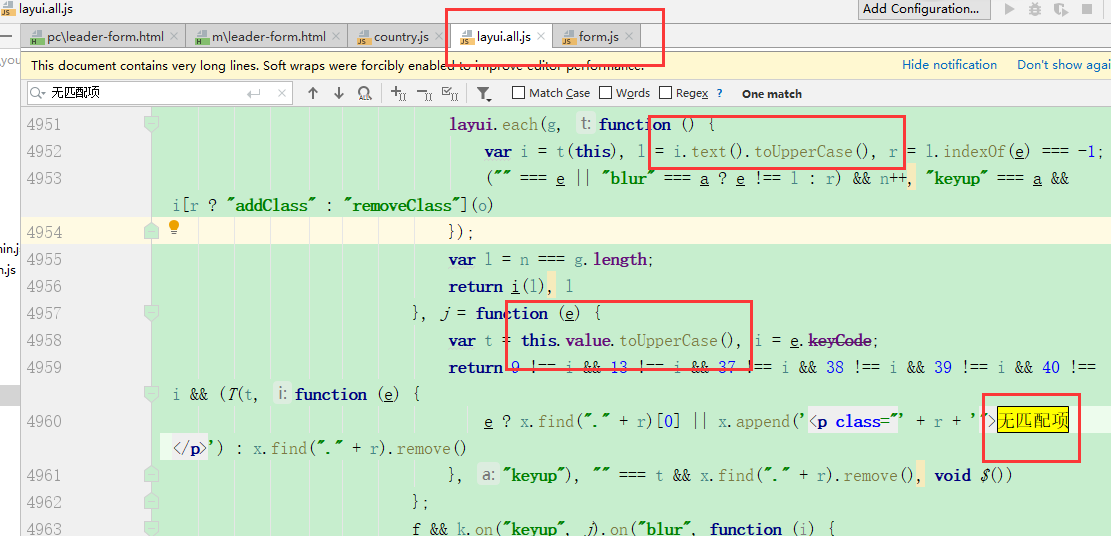Click line number 4952 in gutter

[44, 151]
